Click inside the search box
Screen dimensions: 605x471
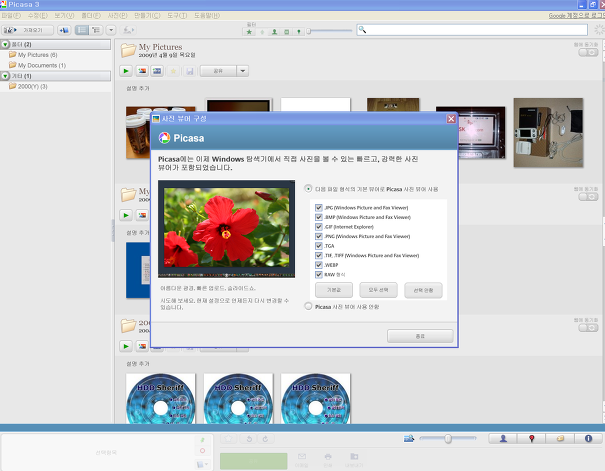(472, 30)
